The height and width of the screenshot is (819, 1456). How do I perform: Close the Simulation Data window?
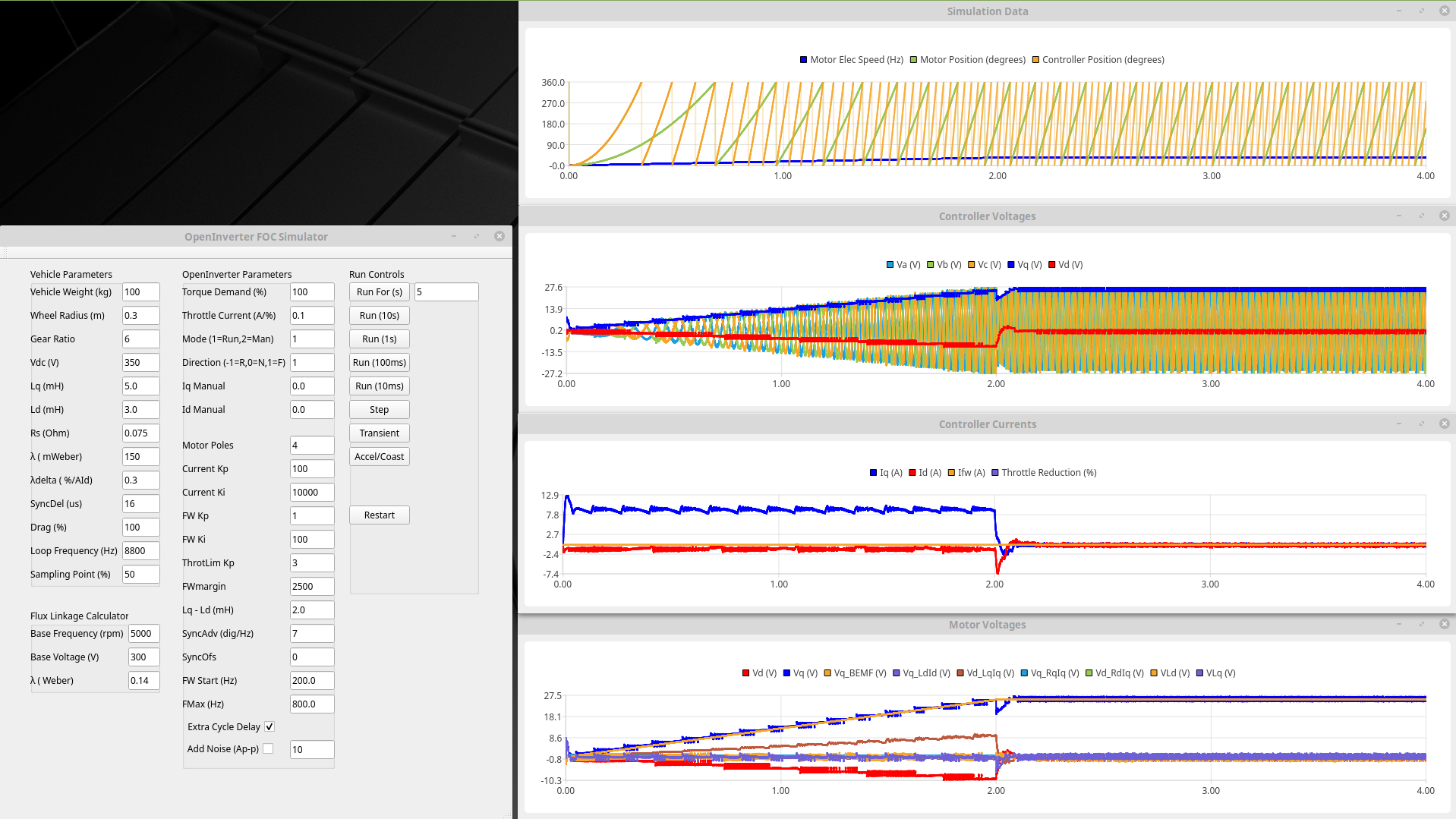pyautogui.click(x=1444, y=11)
